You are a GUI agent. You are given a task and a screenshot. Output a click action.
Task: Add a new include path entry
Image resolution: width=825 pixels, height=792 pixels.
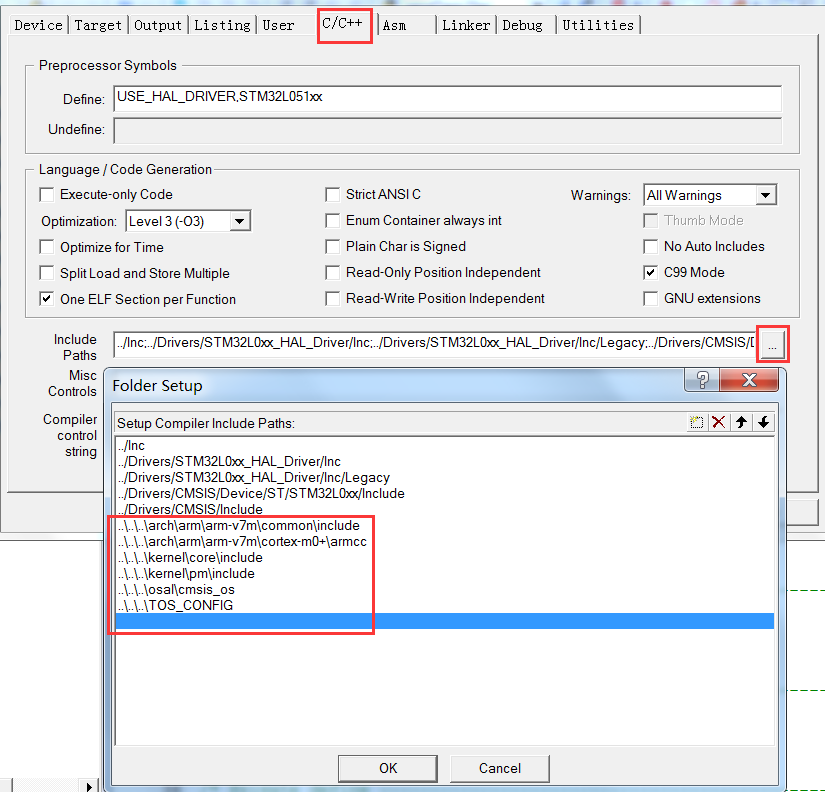point(696,422)
